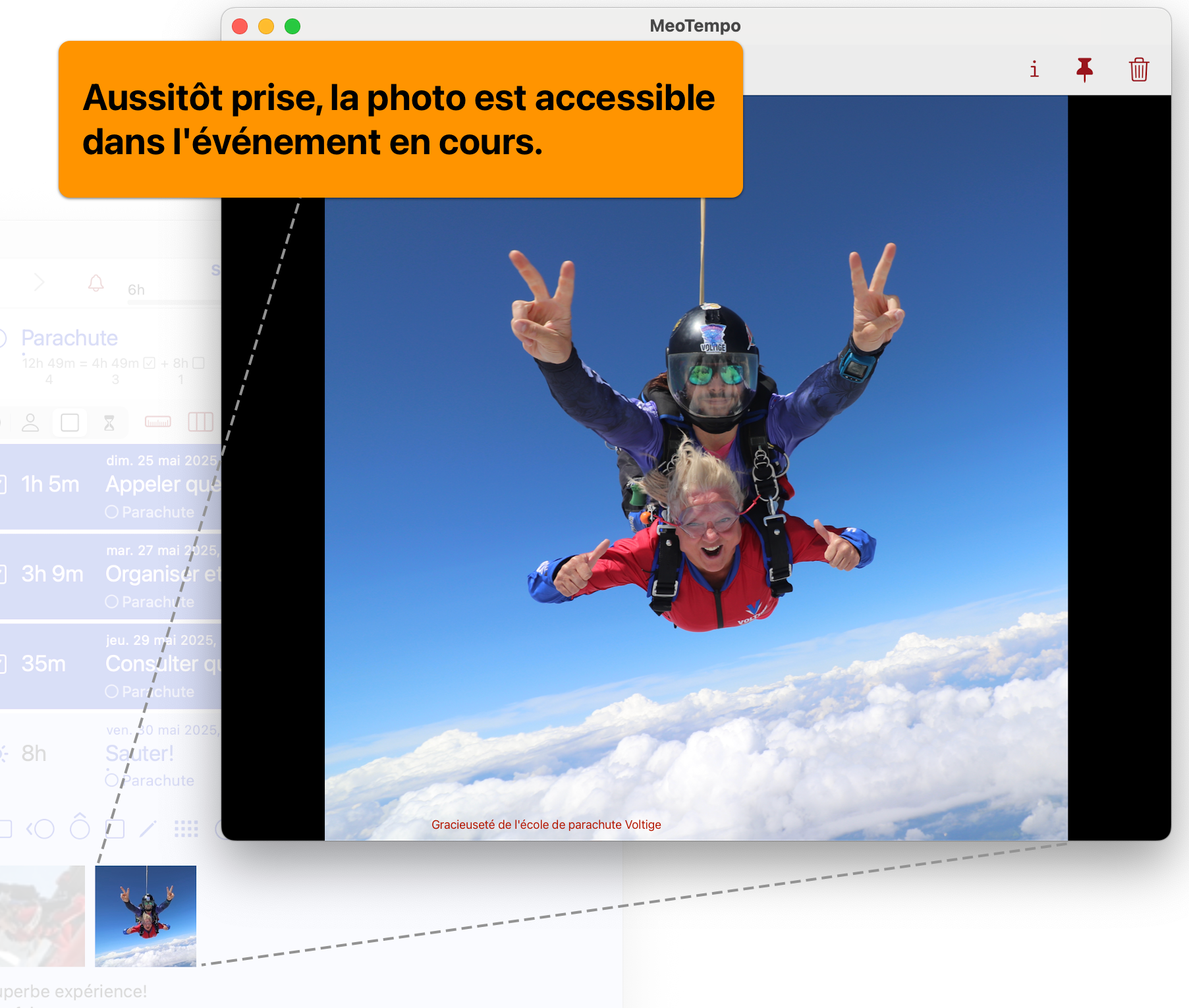Screen dimensions: 1189x1008
Task: Click the 35m duration value
Action: click(43, 663)
